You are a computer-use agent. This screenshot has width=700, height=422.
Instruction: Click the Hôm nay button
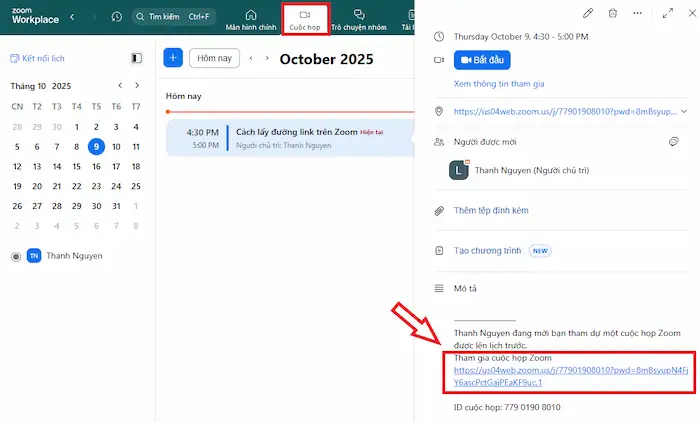tap(215, 58)
